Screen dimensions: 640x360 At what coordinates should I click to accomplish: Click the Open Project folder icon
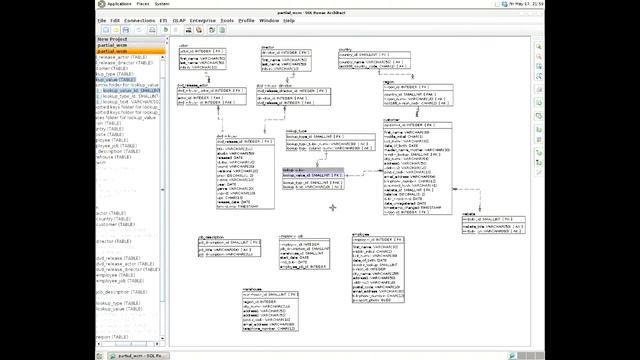click(116, 30)
